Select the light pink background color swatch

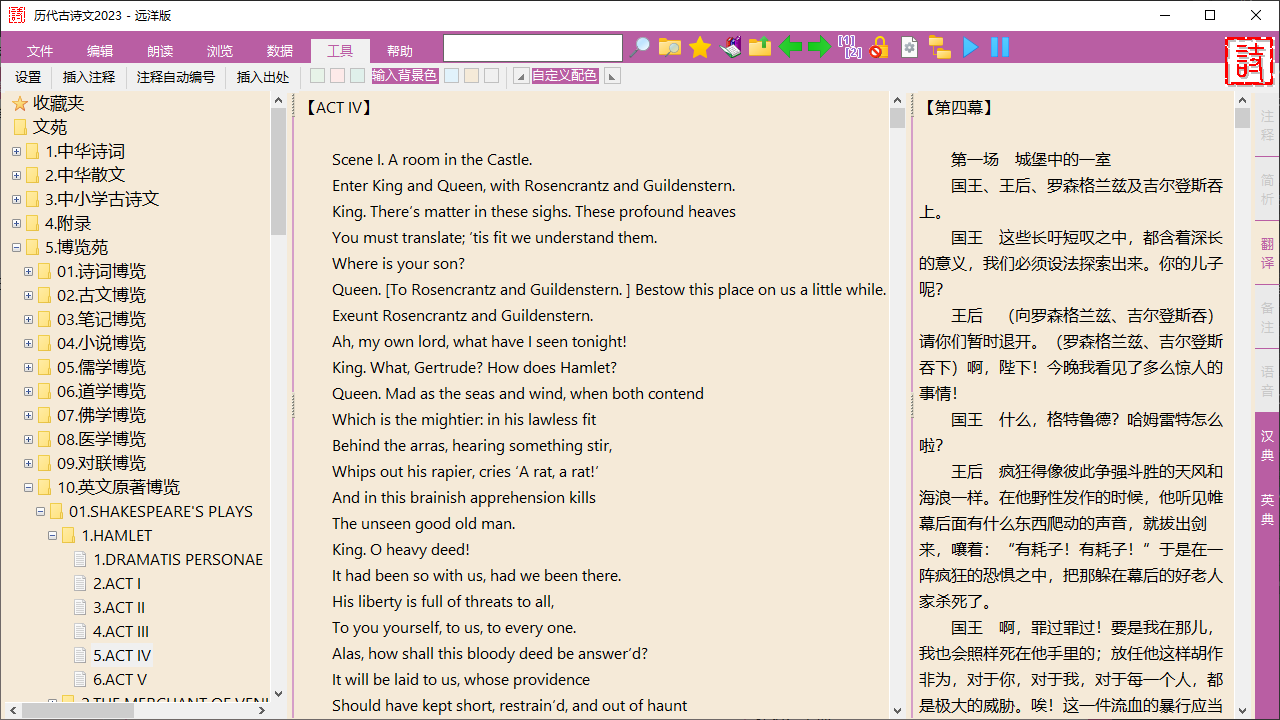pyautogui.click(x=338, y=76)
